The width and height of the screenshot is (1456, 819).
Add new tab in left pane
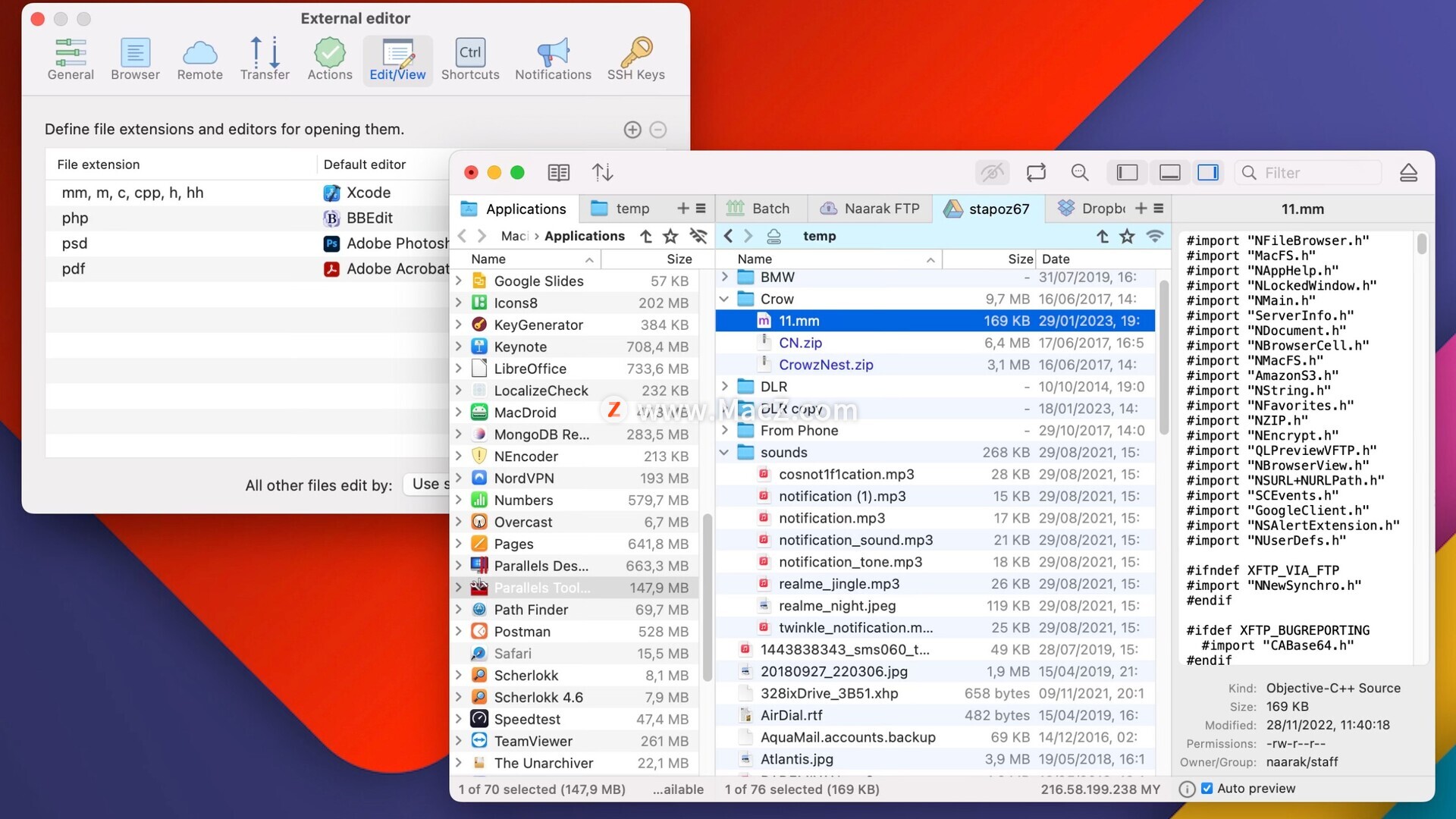682,209
